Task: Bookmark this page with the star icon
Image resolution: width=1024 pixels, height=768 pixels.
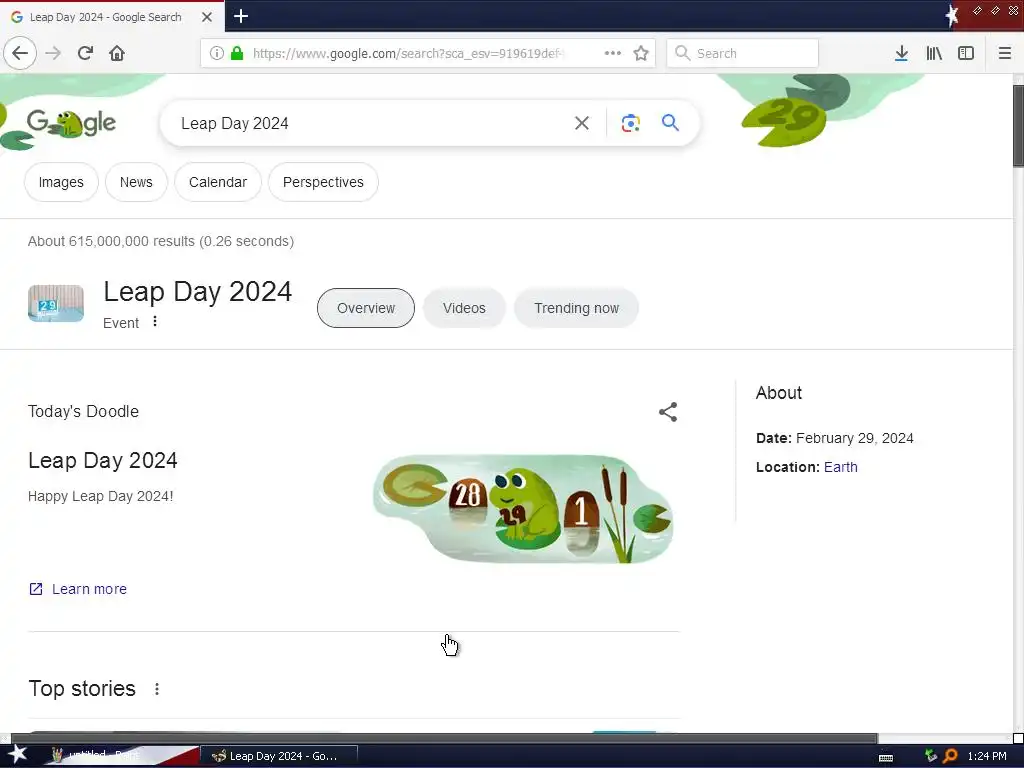Action: tap(641, 53)
